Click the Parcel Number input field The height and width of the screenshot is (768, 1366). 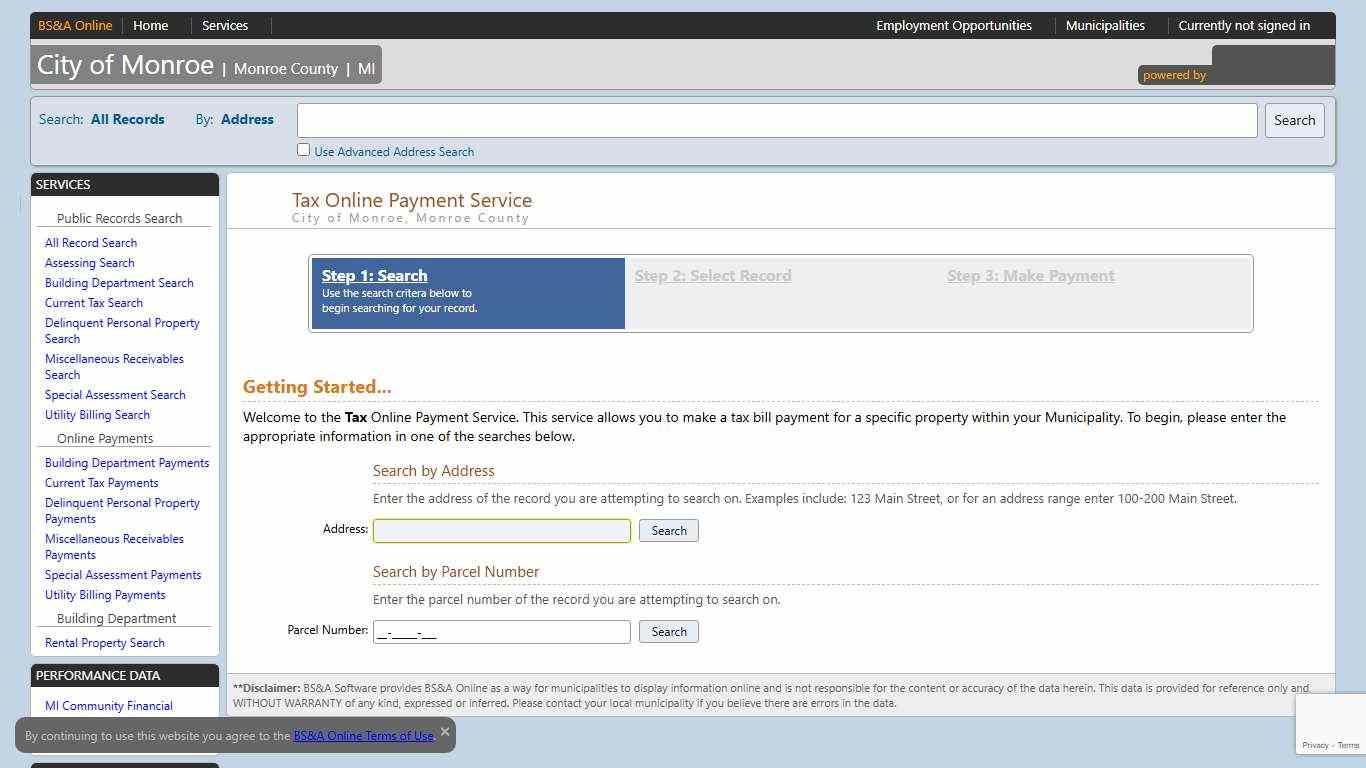coord(501,631)
